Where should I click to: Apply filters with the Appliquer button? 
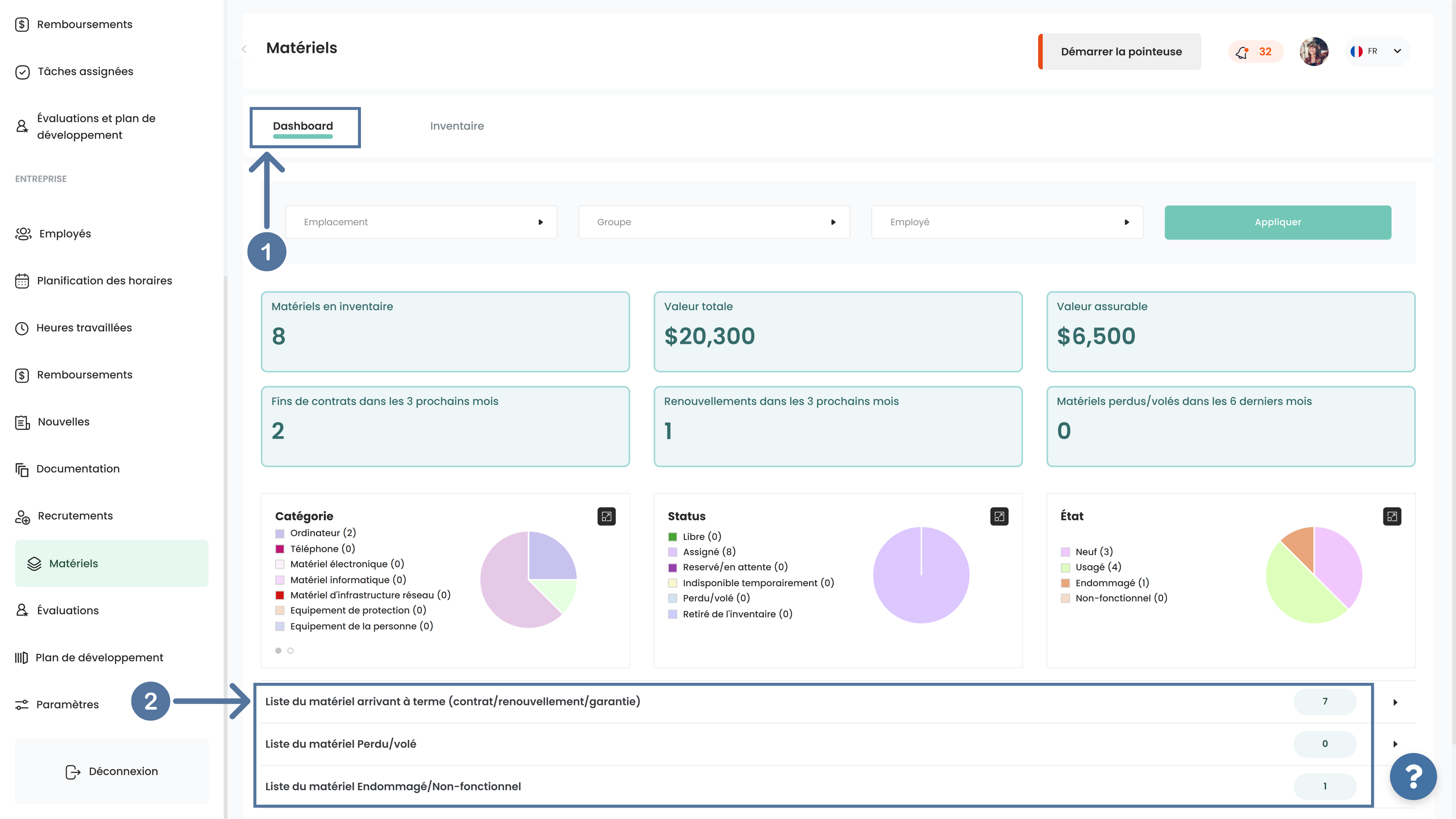(1277, 222)
